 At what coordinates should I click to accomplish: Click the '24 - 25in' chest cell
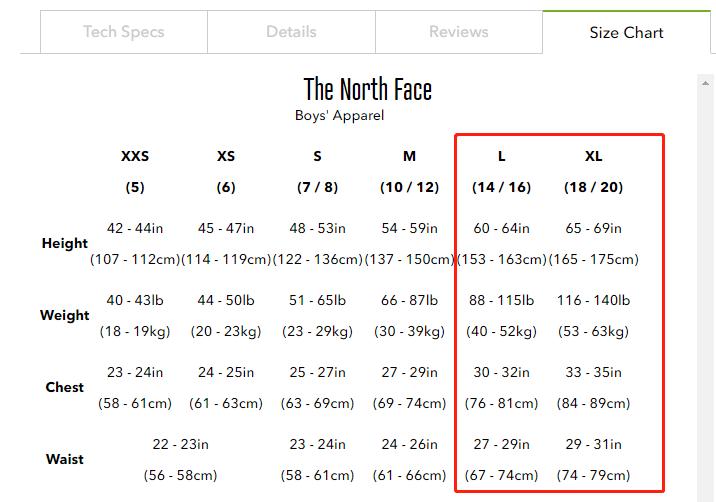[226, 372]
